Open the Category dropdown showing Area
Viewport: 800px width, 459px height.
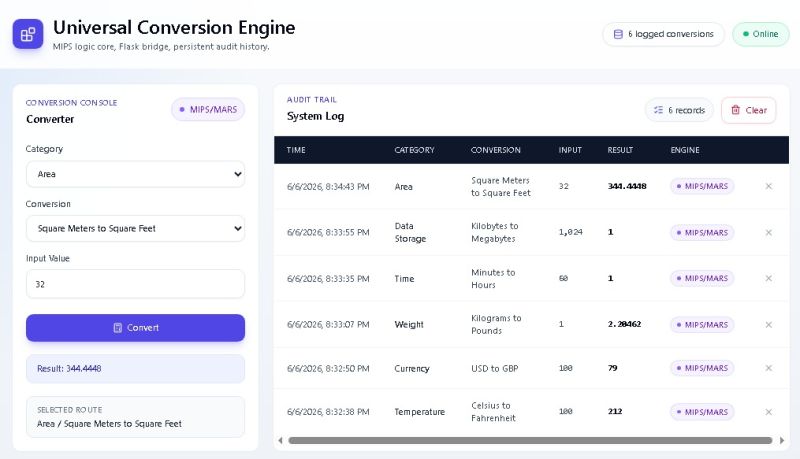(x=135, y=174)
